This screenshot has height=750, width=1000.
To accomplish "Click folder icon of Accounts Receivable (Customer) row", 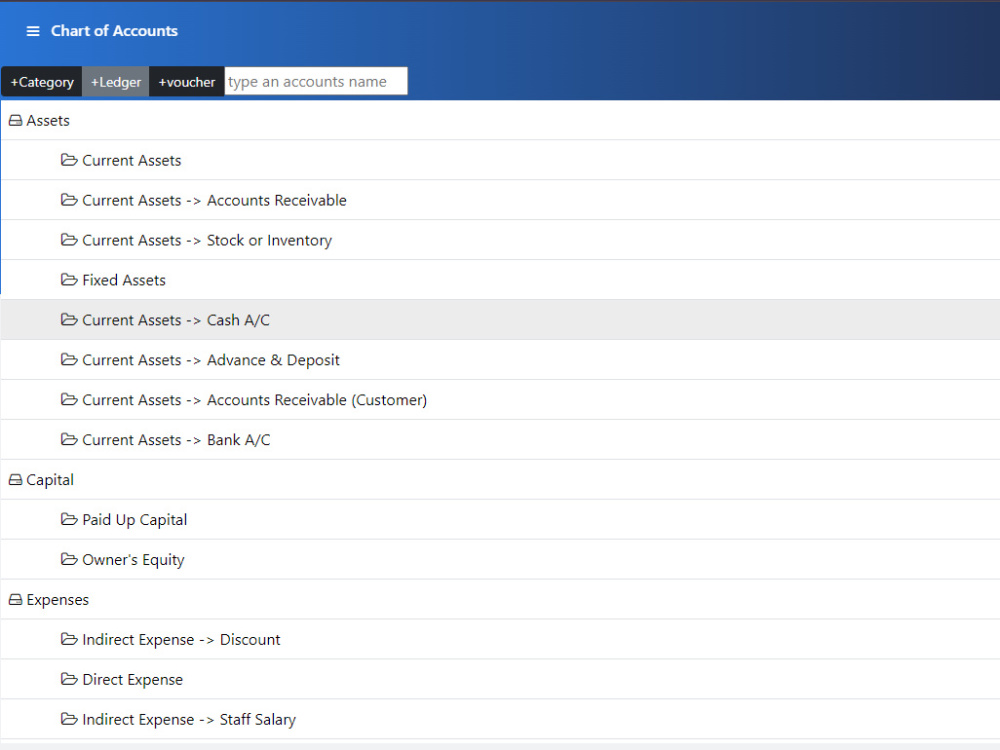I will [69, 399].
